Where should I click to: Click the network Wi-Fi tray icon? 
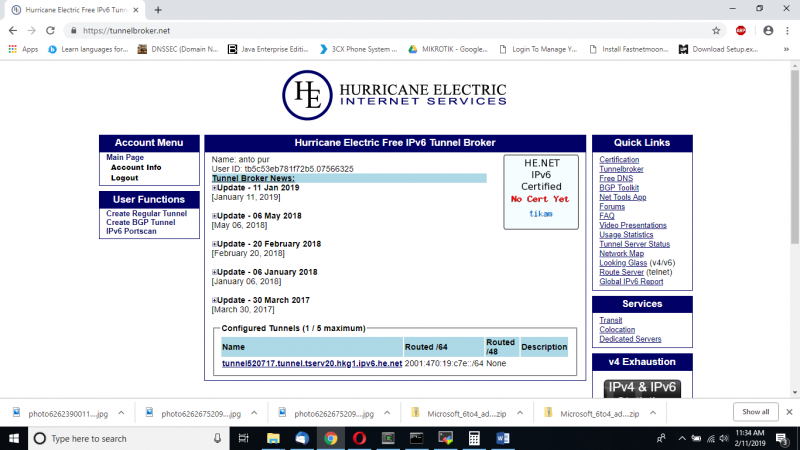[x=711, y=438]
